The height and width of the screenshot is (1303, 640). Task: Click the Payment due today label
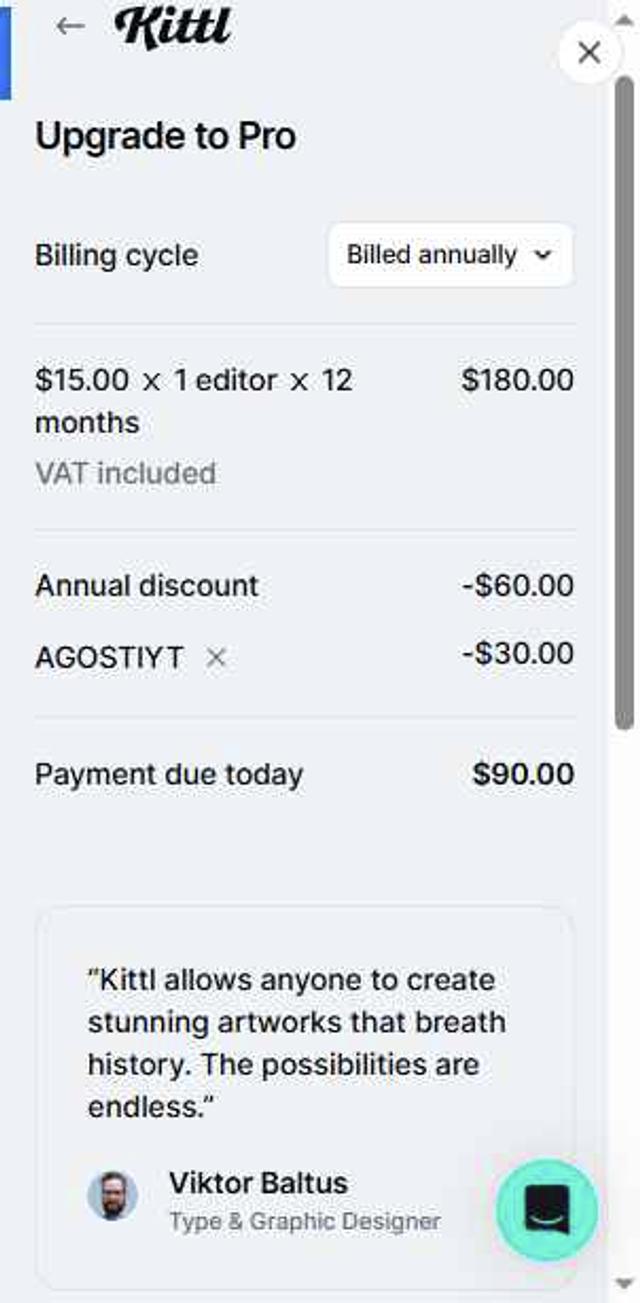169,774
